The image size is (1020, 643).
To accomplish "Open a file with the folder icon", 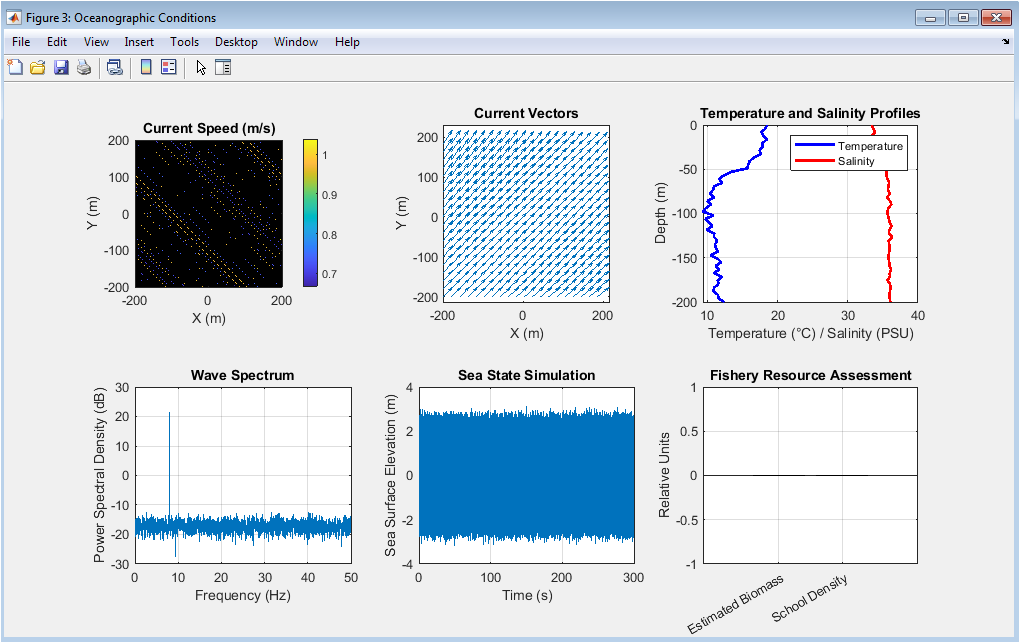I will [38, 67].
